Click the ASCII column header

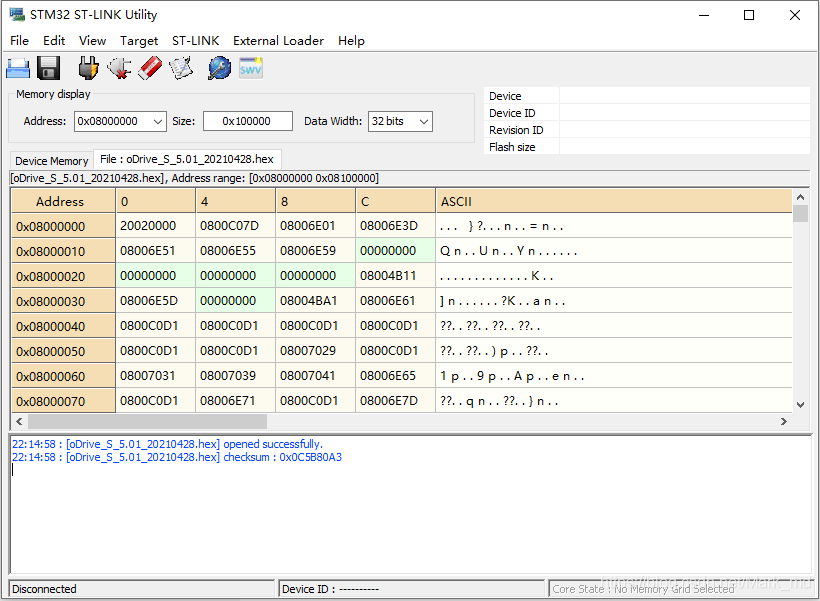pyautogui.click(x=614, y=201)
